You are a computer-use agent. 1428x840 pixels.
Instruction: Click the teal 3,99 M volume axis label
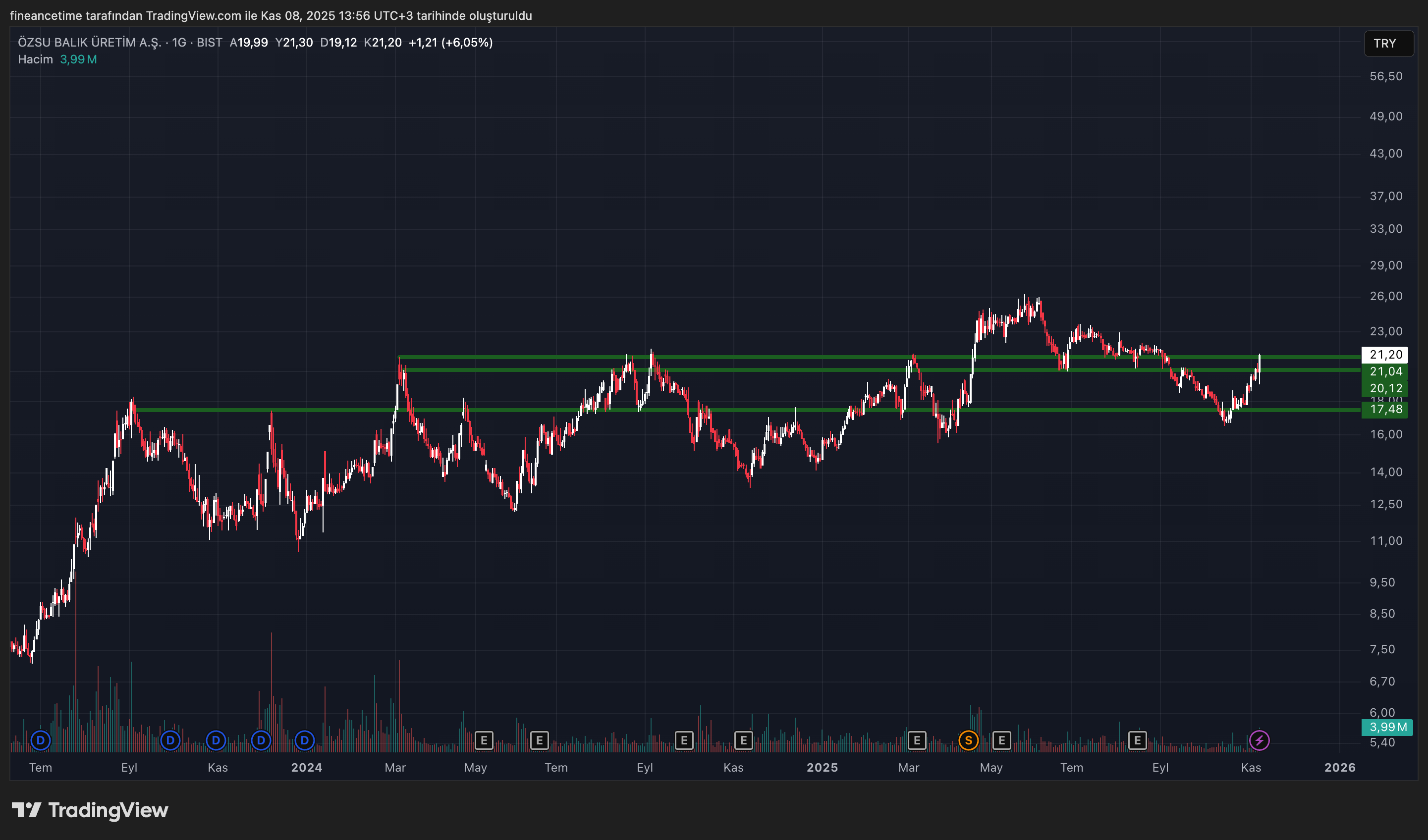(x=1387, y=727)
